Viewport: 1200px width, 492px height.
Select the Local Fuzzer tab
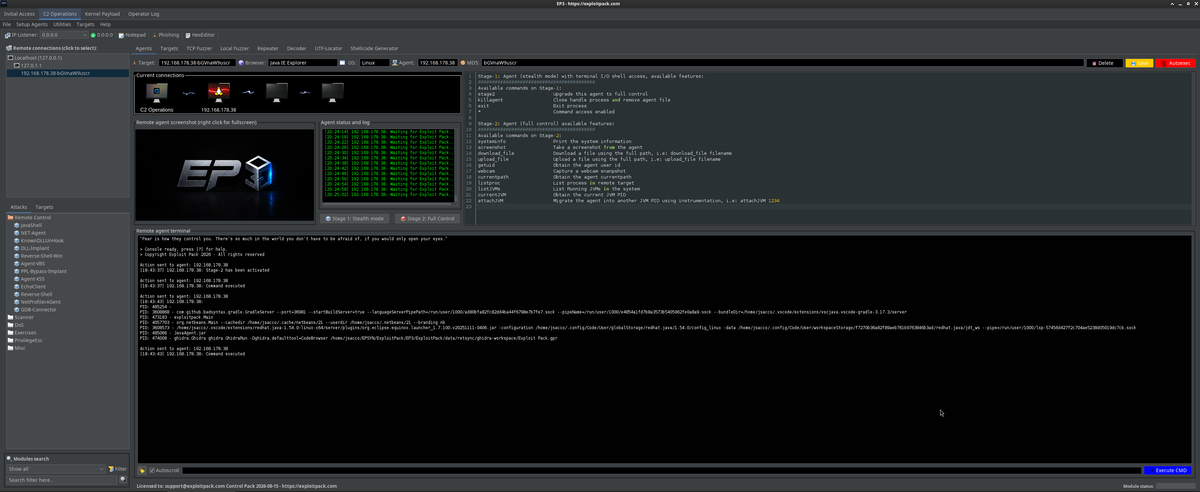tap(235, 48)
